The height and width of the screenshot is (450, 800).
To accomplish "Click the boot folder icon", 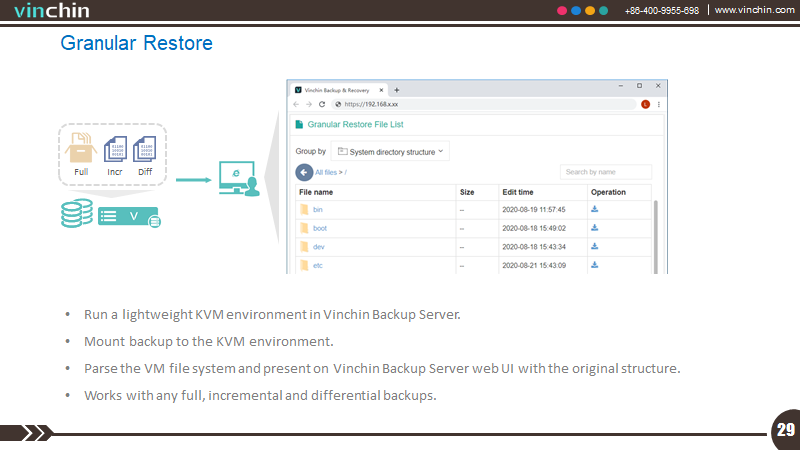I will 305,228.
